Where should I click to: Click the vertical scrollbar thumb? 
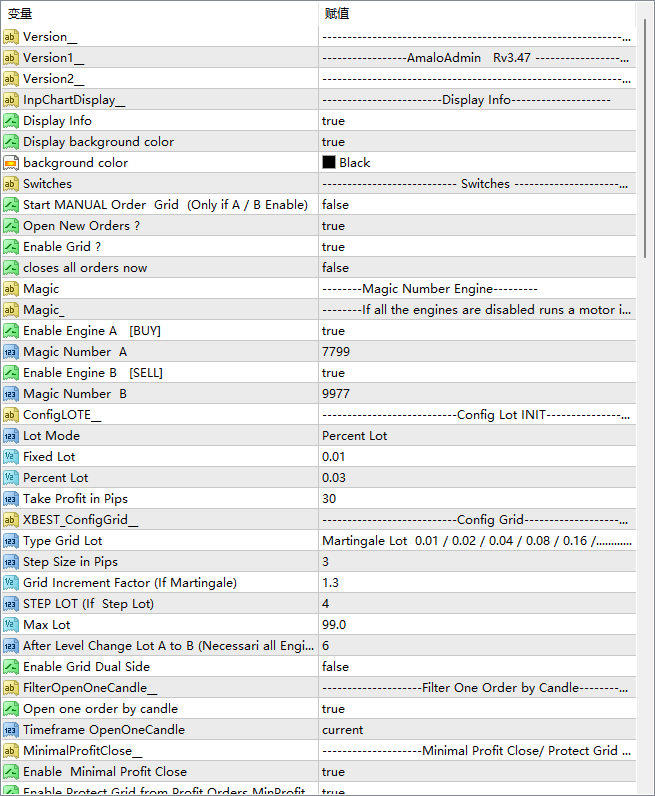[x=645, y=139]
